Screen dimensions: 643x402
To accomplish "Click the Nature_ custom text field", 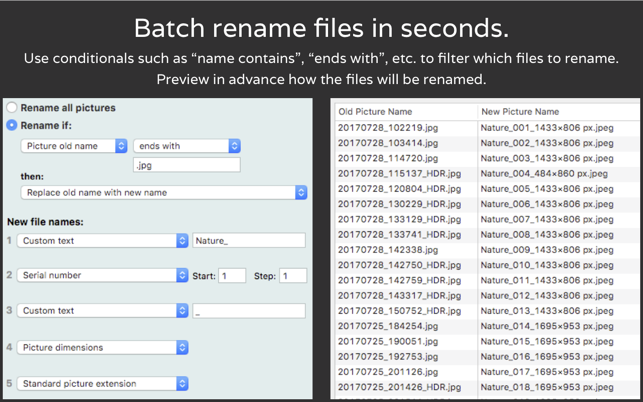I will (x=249, y=241).
